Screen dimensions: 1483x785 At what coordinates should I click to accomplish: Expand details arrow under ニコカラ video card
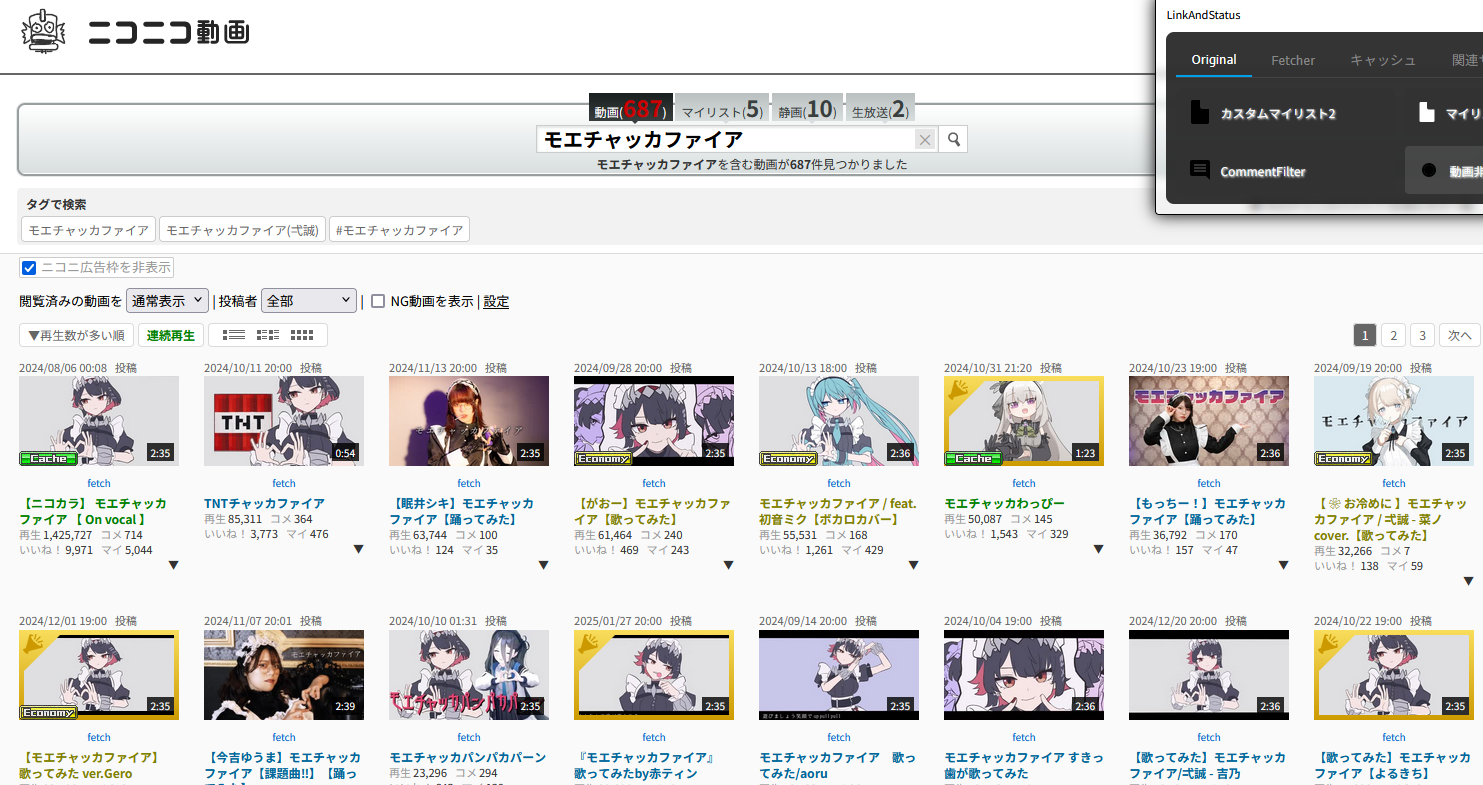point(173,565)
